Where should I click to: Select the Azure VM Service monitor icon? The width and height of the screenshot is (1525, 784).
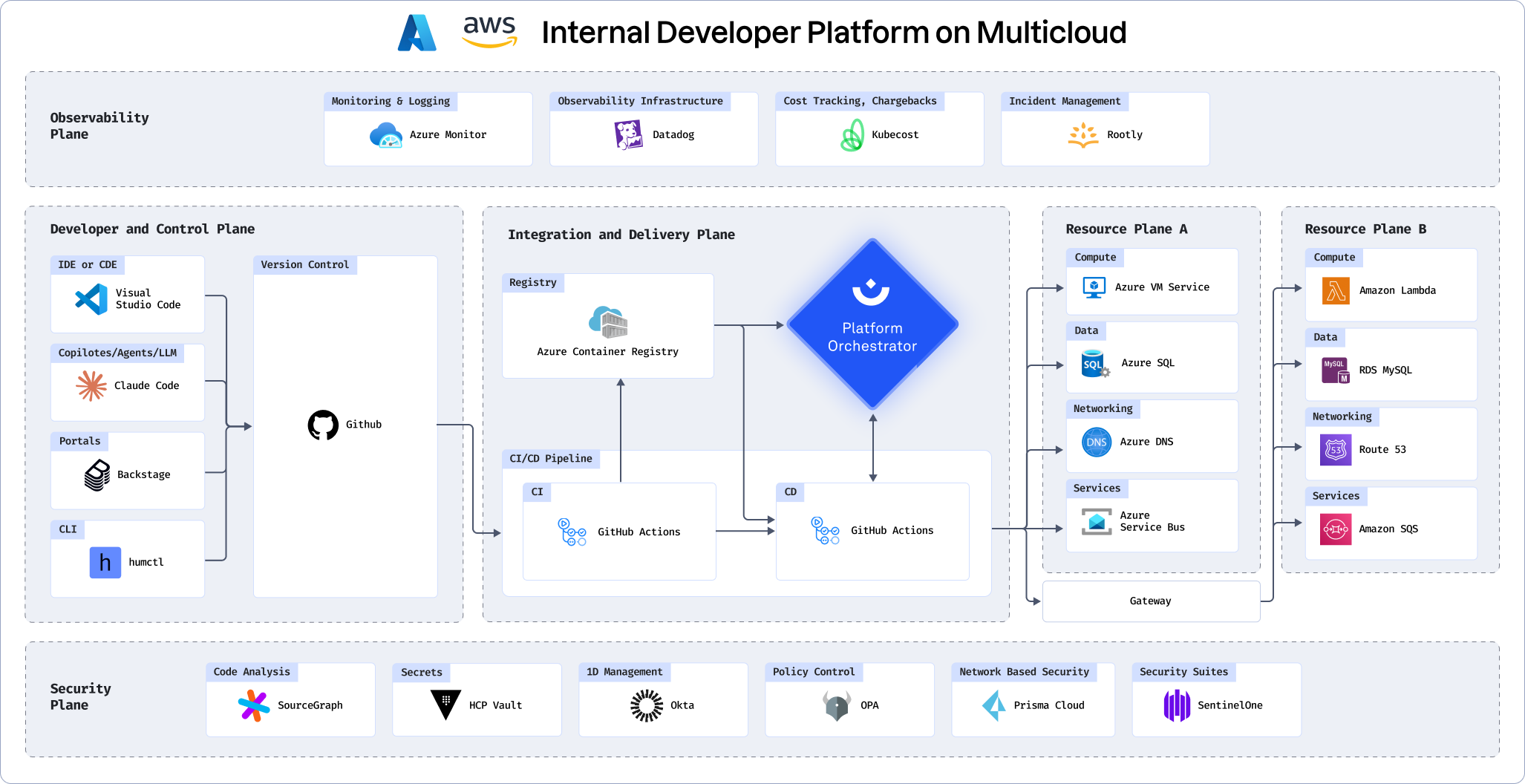click(x=1094, y=287)
